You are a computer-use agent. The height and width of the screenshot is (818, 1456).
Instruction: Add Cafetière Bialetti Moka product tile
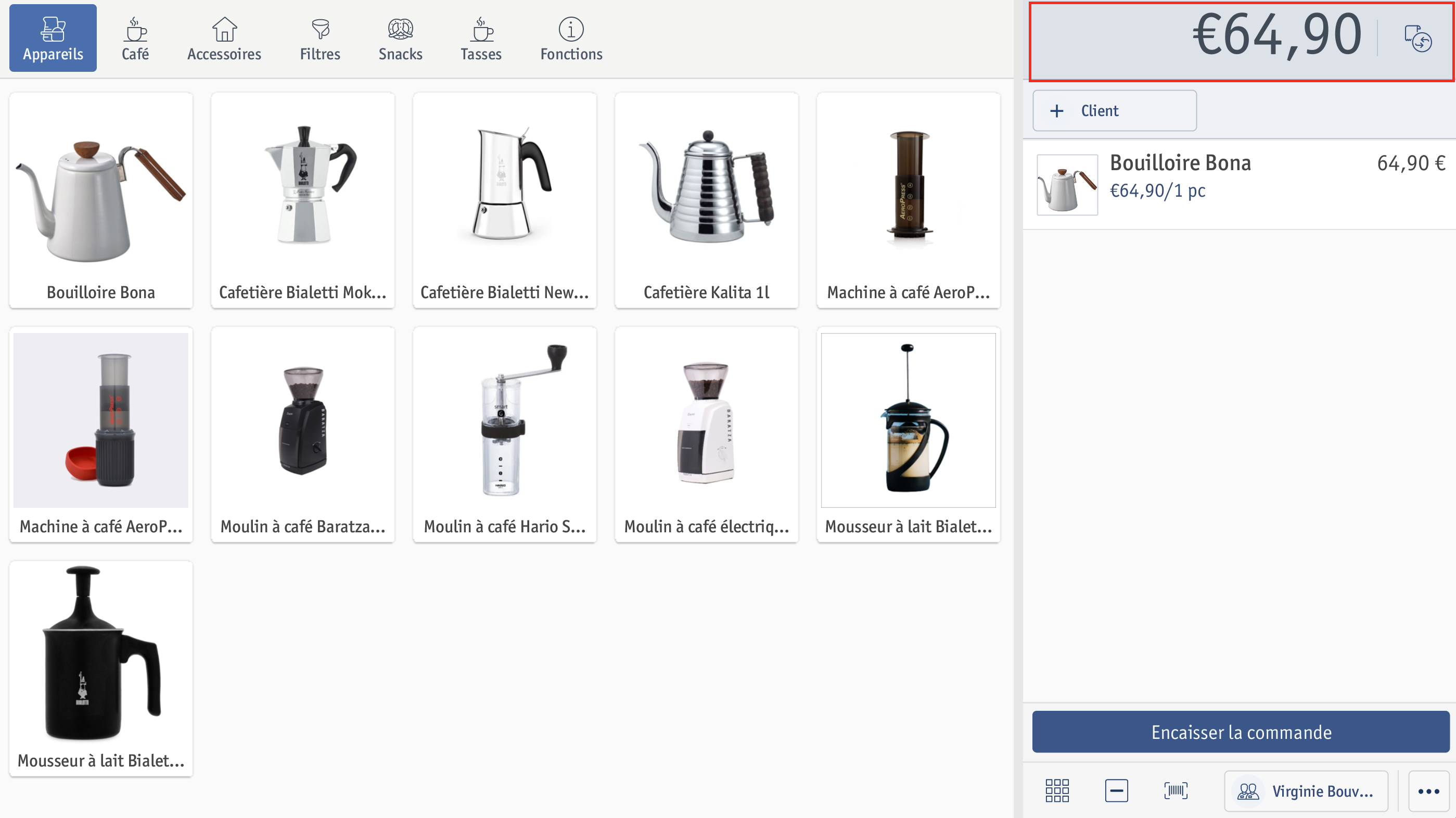(303, 201)
